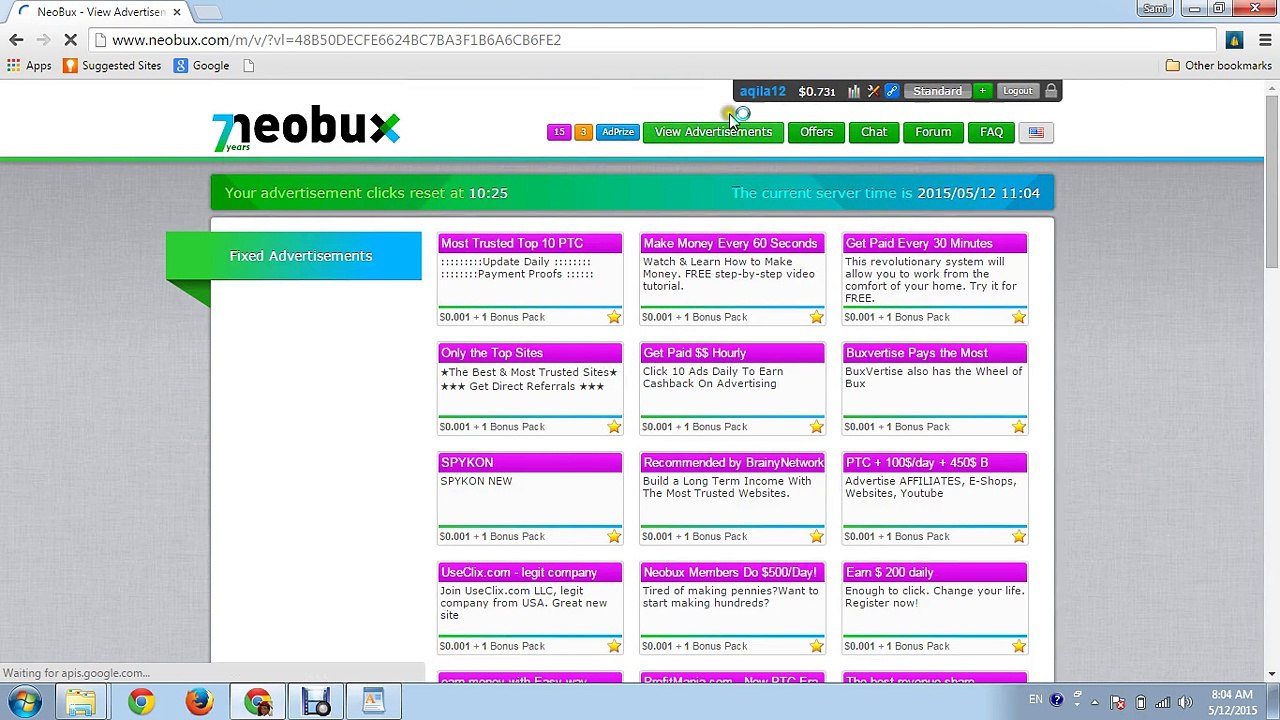Image resolution: width=1280 pixels, height=720 pixels.
Task: Open the FAQ page
Action: click(991, 132)
